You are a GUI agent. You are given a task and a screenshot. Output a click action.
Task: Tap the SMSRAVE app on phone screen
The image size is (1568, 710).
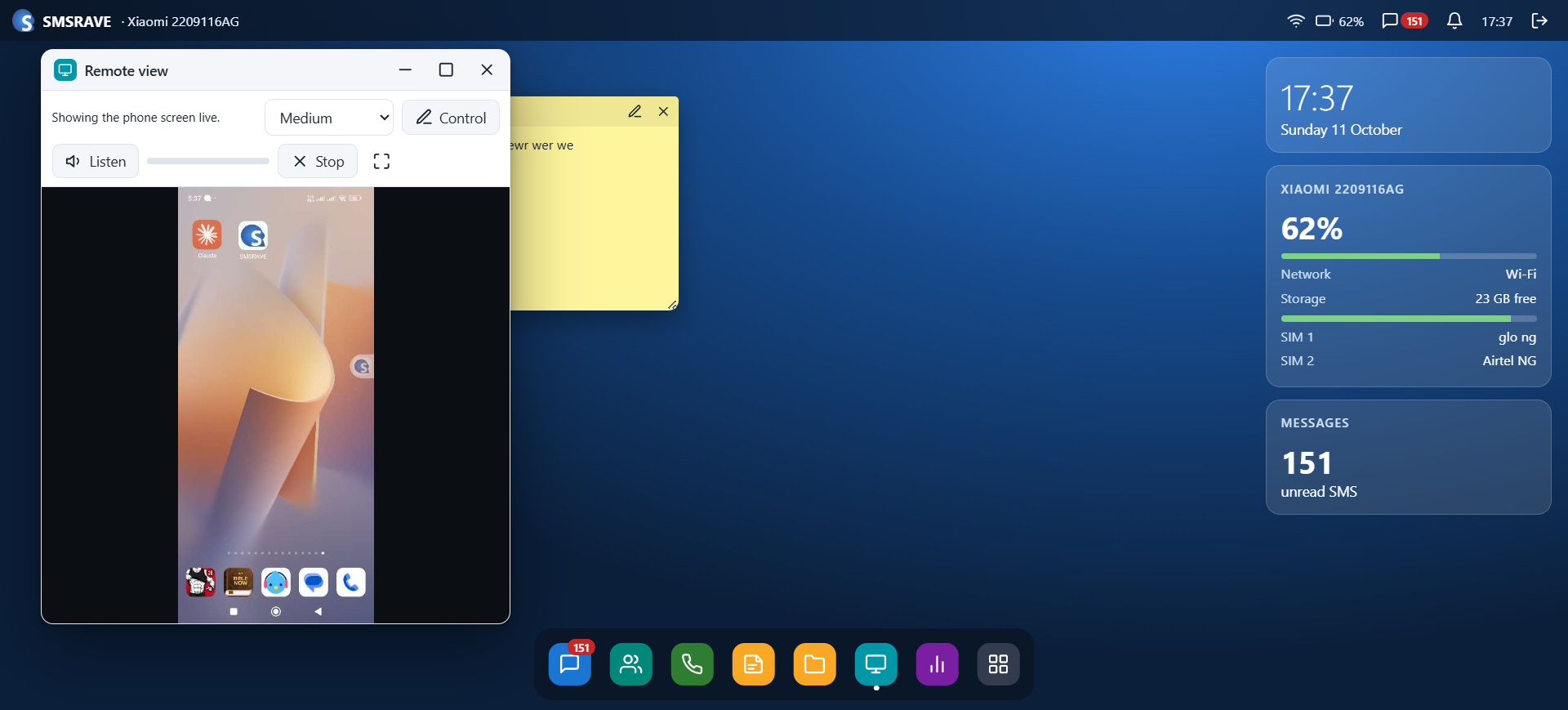pyautogui.click(x=253, y=236)
